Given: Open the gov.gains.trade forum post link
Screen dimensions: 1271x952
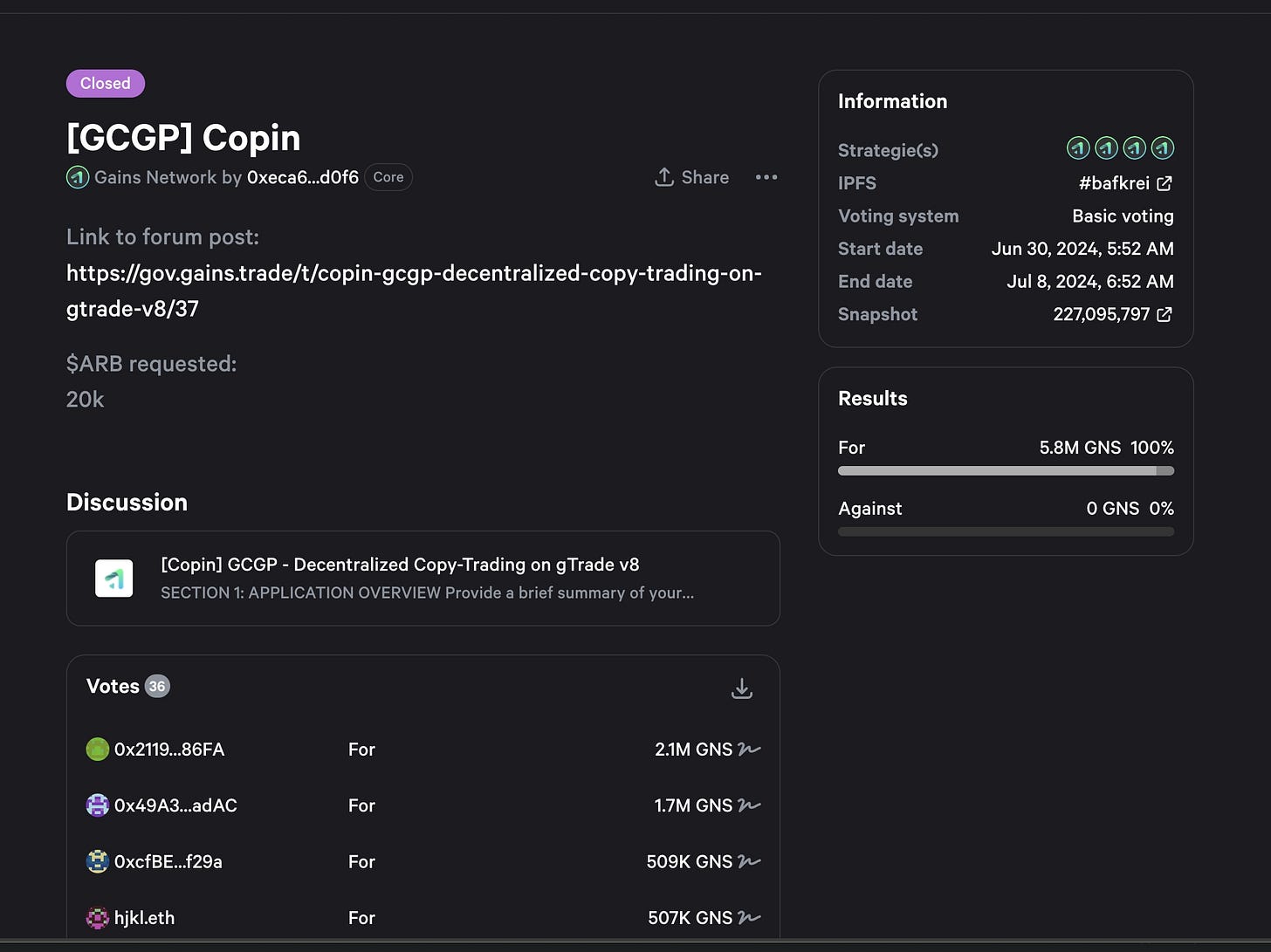Looking at the screenshot, I should click(414, 291).
